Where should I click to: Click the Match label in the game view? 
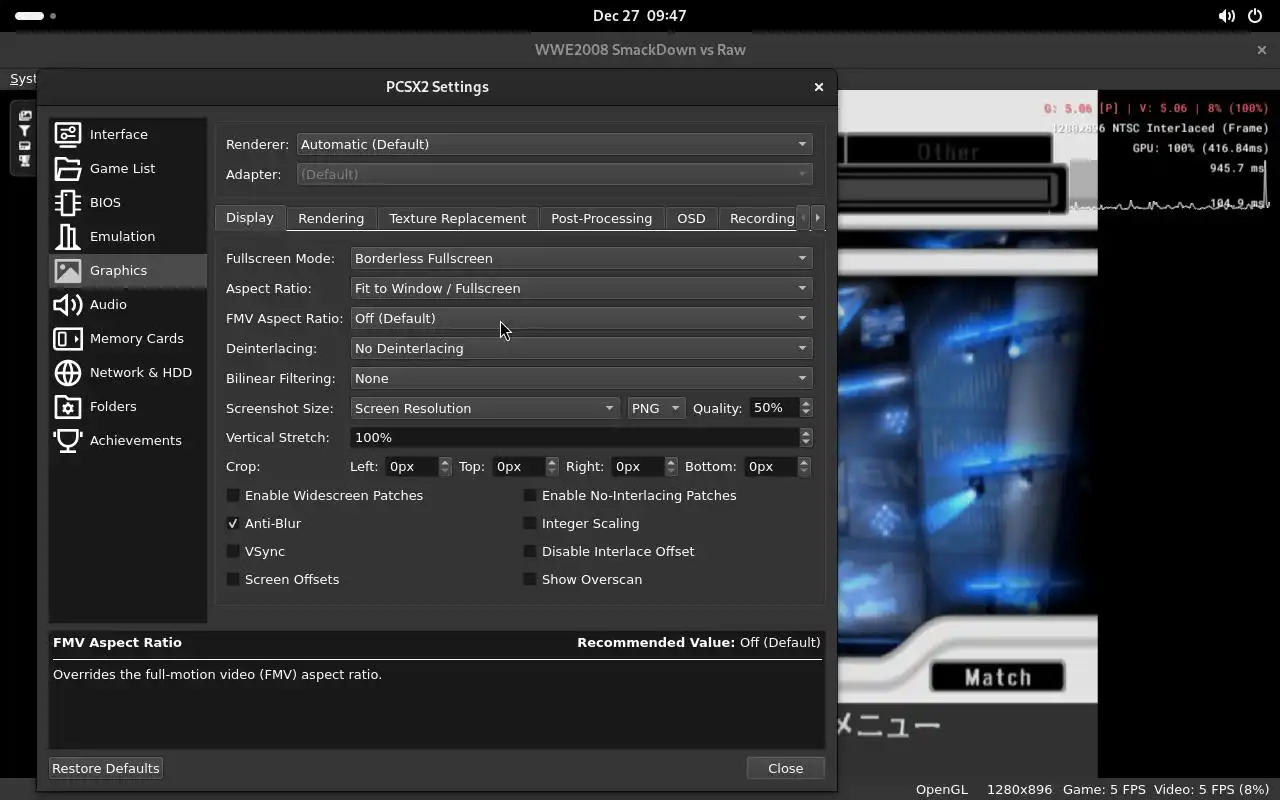[x=998, y=677]
